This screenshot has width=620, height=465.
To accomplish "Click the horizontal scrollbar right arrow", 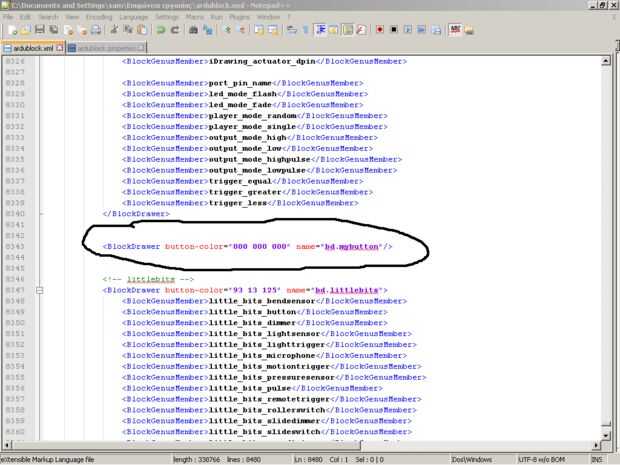I will 596,445.
